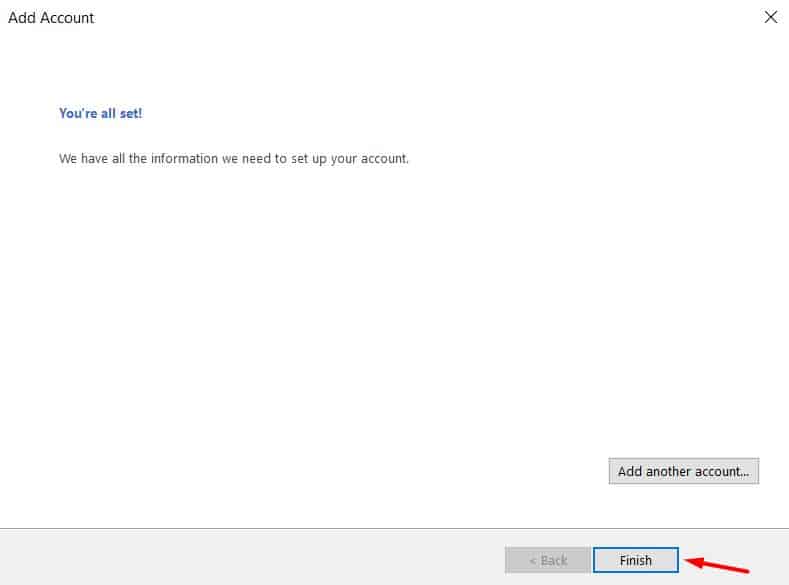Click the gray footer bar left of Back
Image resolution: width=789 pixels, height=585 pixels.
pyautogui.click(x=250, y=558)
